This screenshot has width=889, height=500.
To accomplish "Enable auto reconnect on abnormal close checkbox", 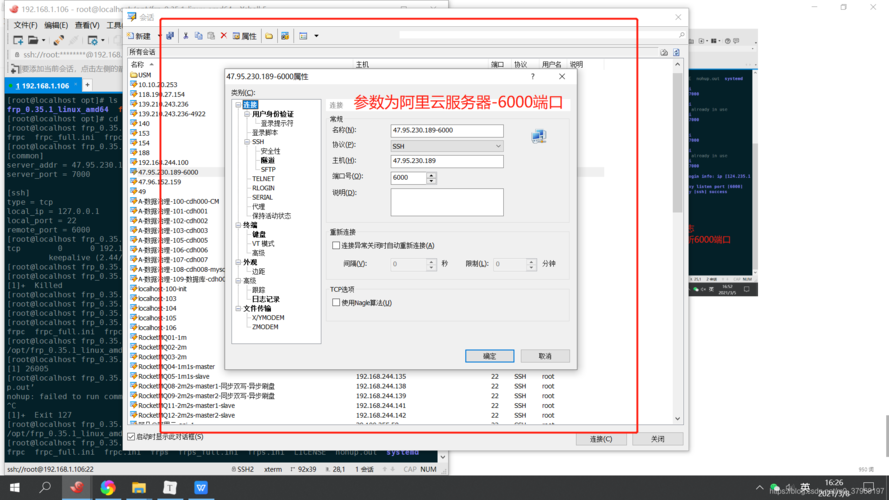I will pyautogui.click(x=336, y=245).
